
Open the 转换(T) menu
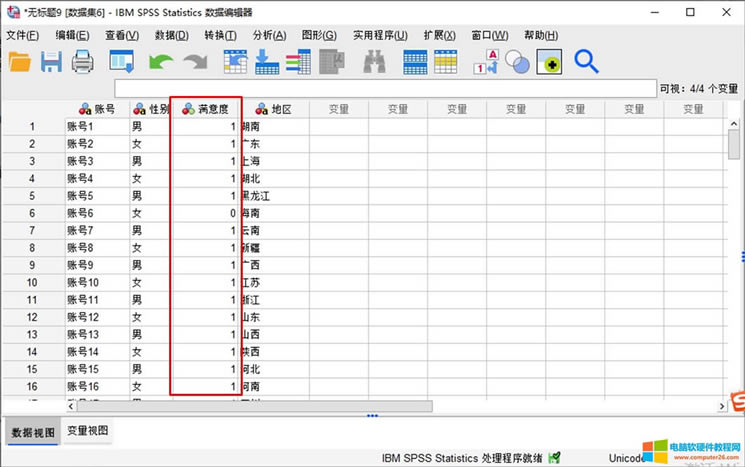tap(220, 35)
